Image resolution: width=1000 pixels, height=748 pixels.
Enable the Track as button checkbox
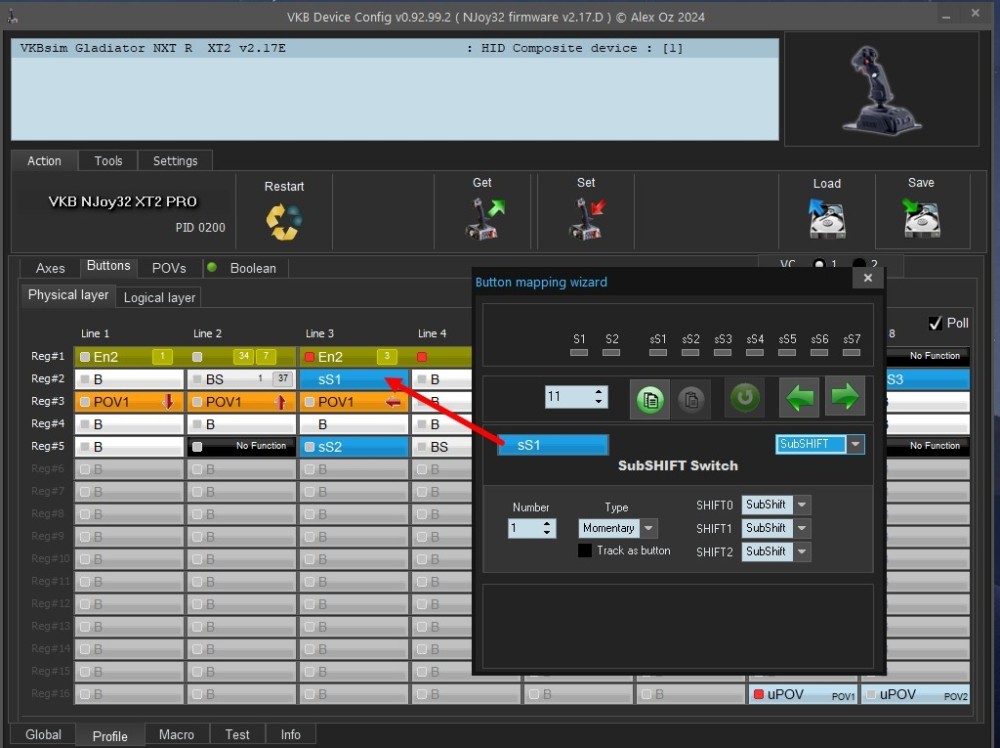pos(585,551)
